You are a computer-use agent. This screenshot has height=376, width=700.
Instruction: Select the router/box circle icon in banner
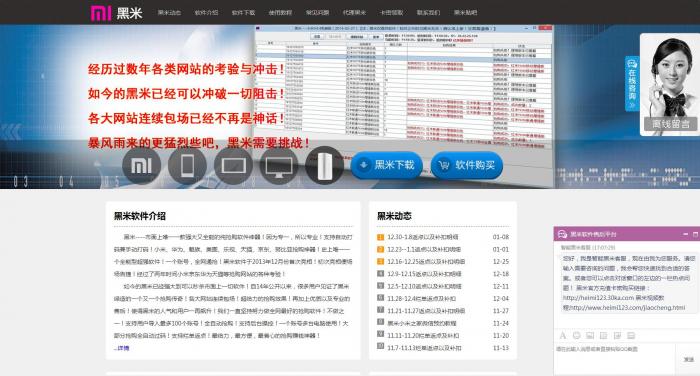(x=325, y=166)
